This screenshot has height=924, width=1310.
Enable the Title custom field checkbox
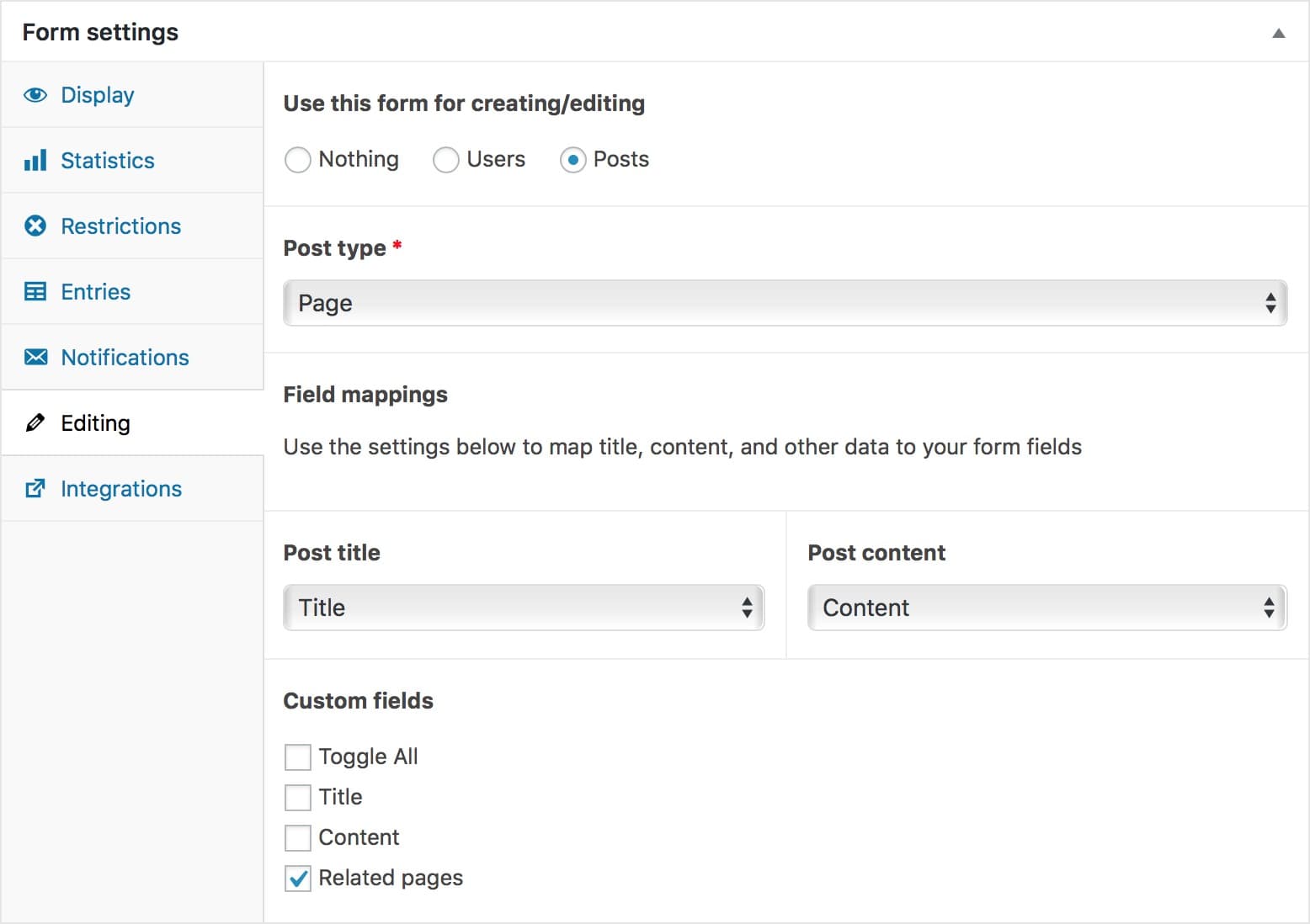[x=298, y=797]
